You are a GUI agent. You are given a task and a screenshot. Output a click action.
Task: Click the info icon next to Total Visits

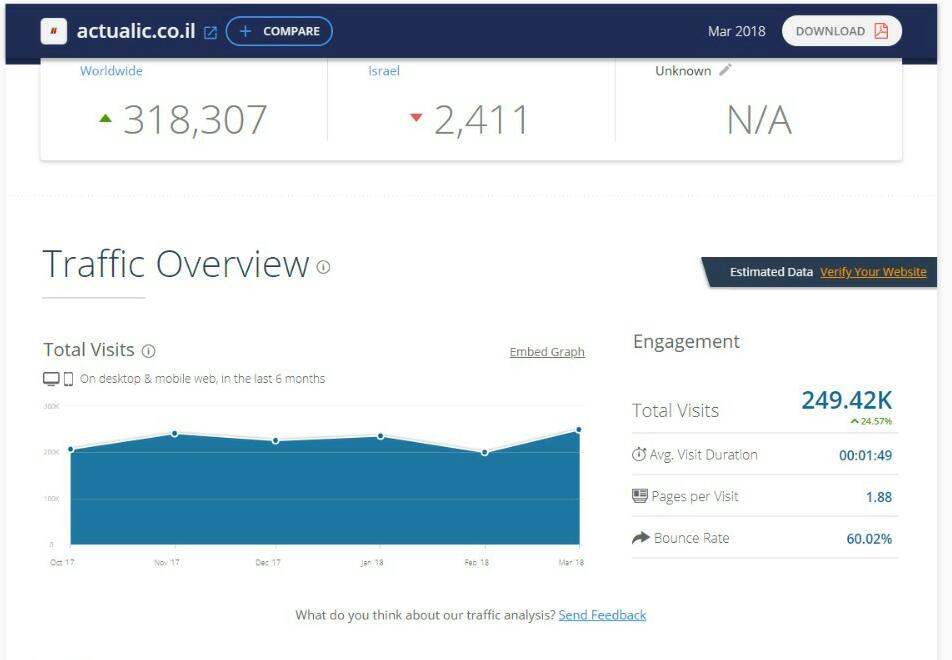[148, 351]
